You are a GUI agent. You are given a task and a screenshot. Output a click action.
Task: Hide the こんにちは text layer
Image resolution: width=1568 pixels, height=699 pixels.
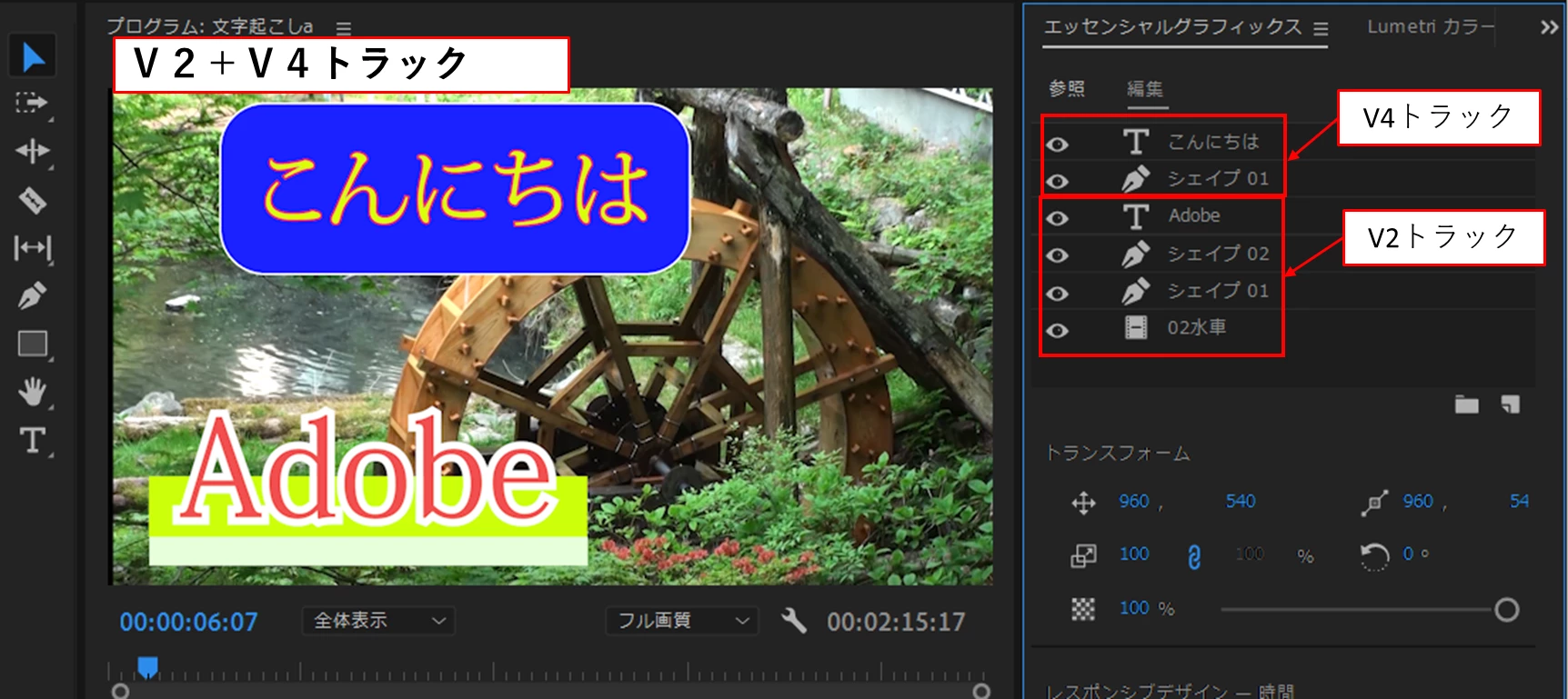click(x=1057, y=145)
